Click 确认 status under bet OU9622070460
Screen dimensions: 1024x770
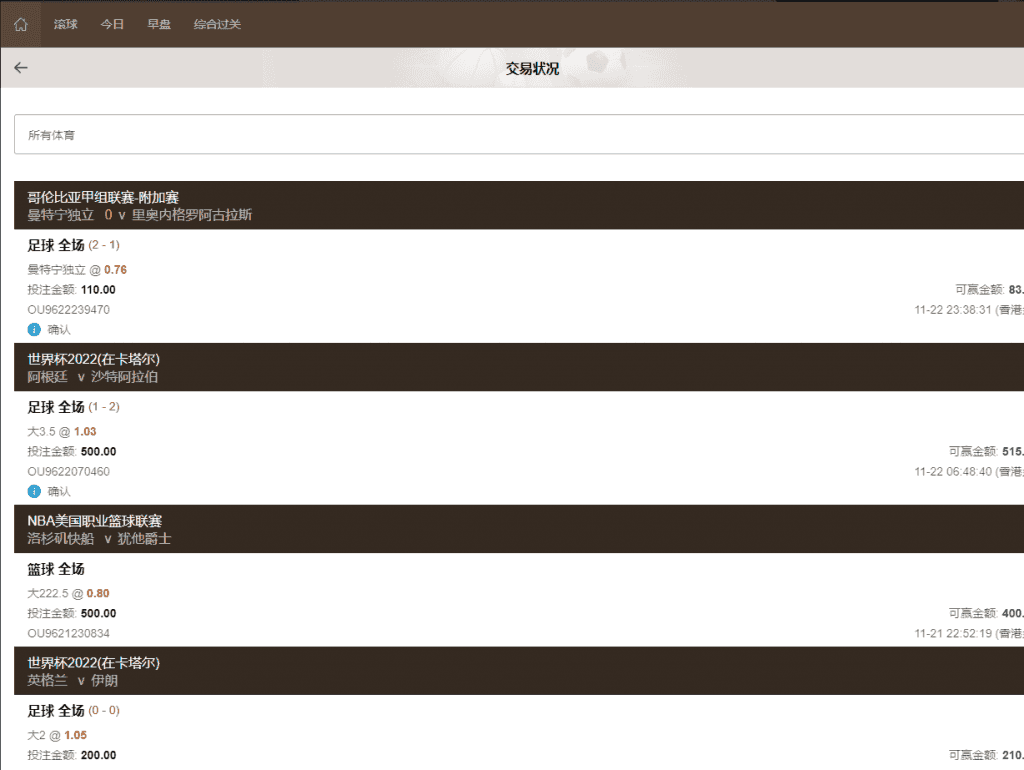59,492
